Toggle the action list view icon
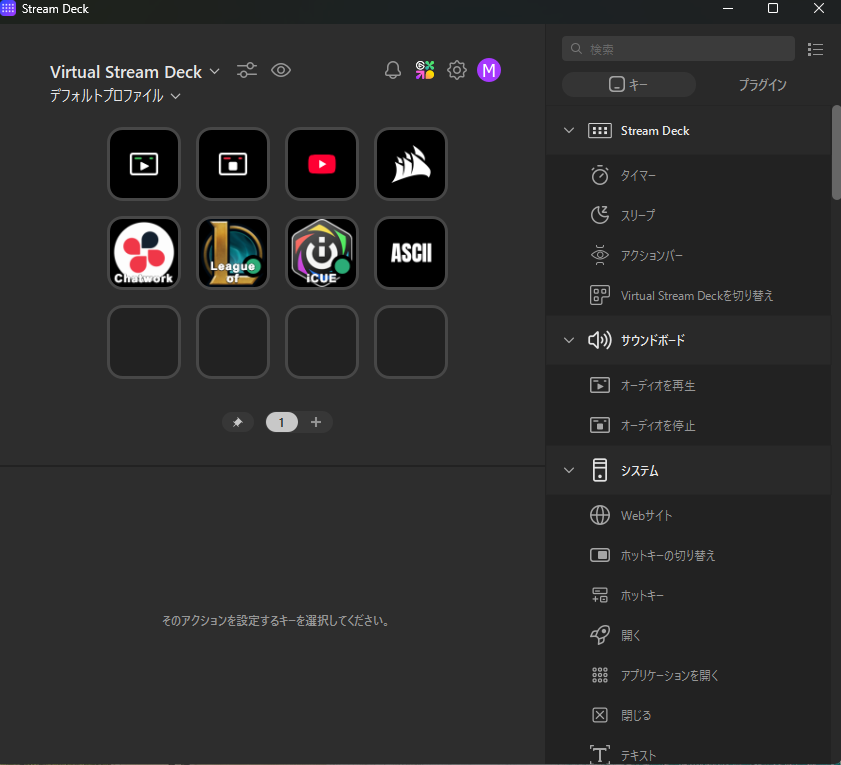Viewport: 841px width, 765px height. pyautogui.click(x=815, y=49)
